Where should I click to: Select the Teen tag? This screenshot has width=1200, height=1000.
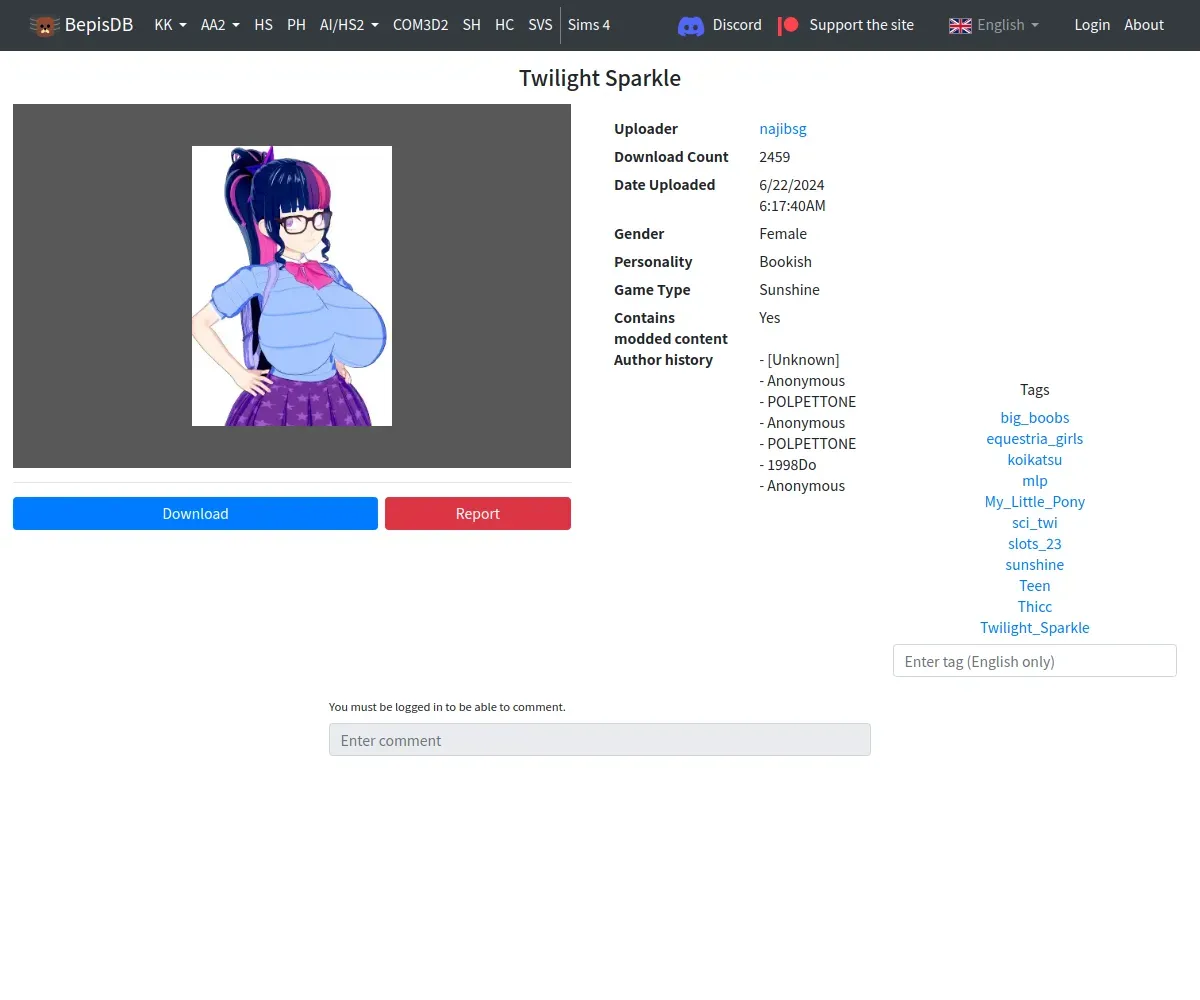click(1035, 586)
